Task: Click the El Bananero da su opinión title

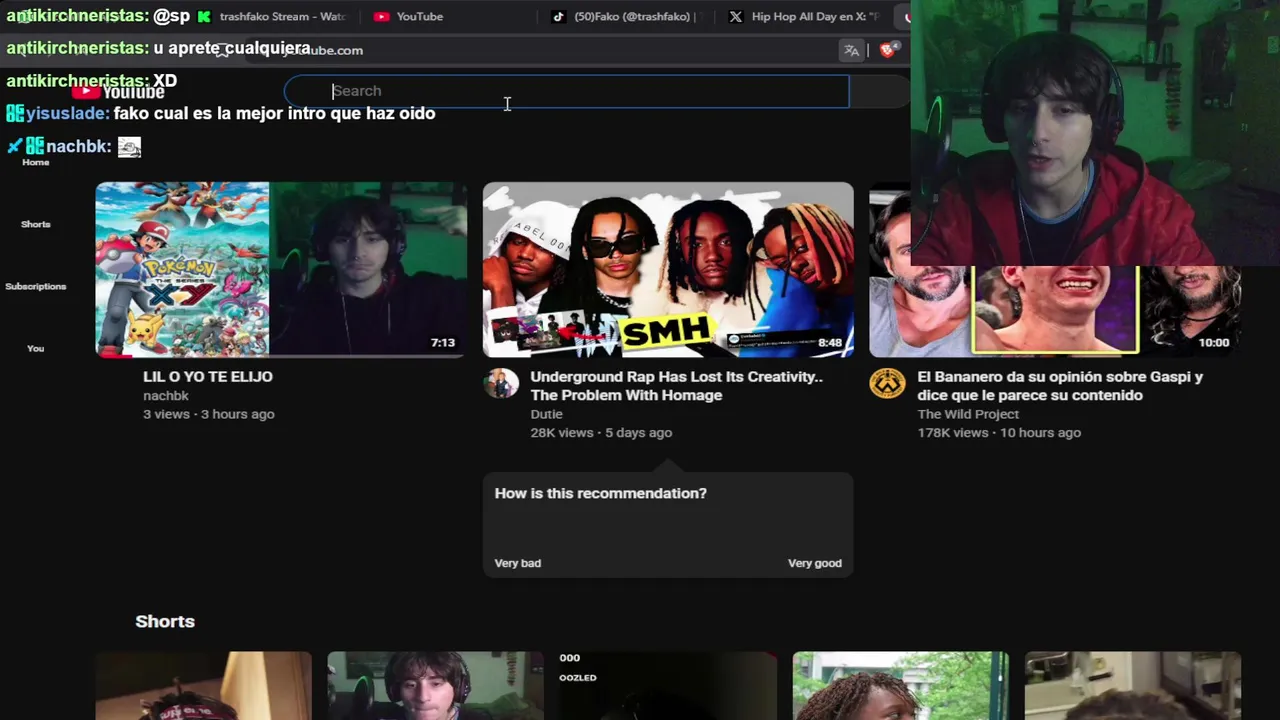Action: (1060, 386)
